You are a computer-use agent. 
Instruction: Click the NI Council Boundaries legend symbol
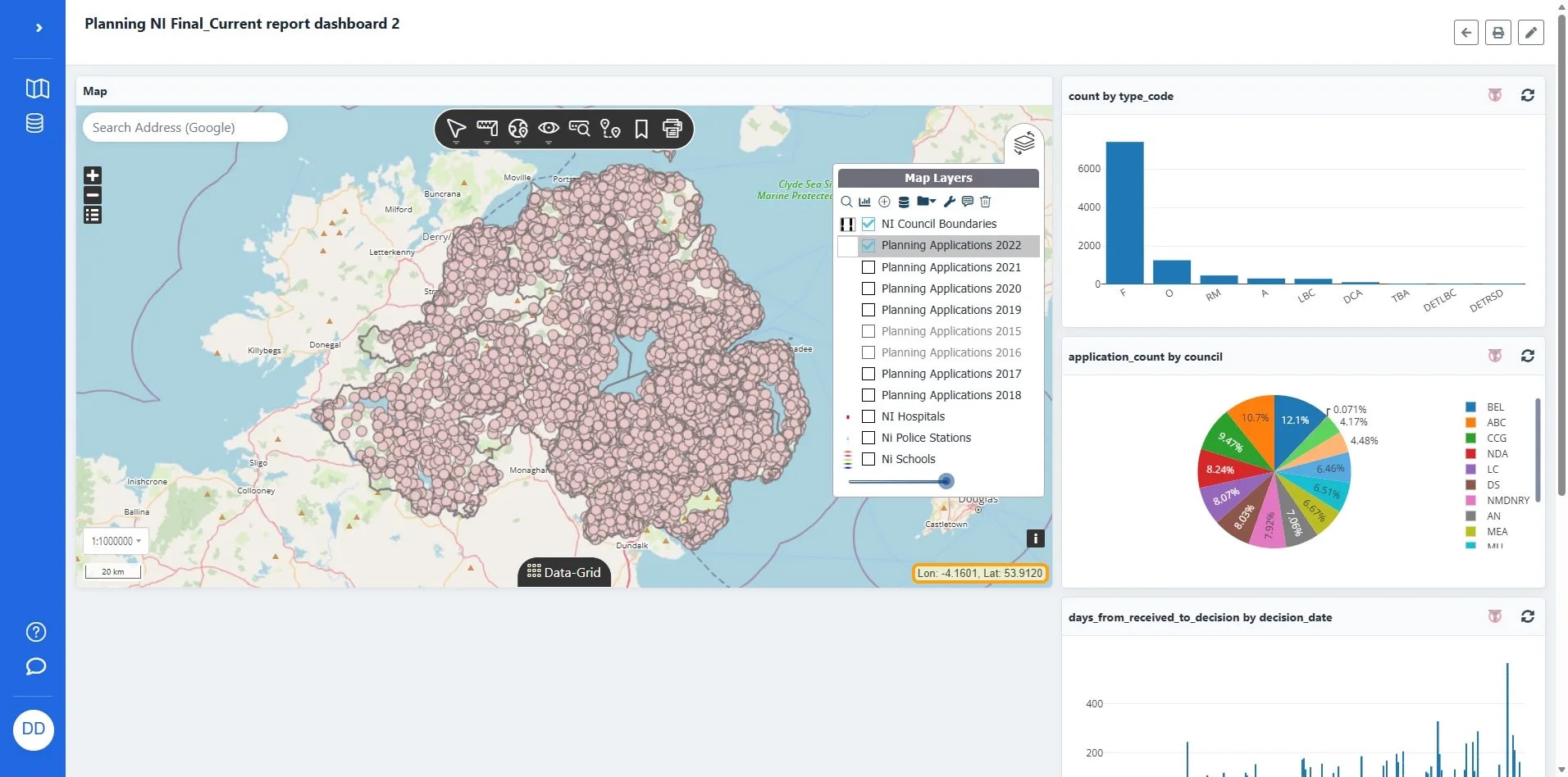(x=847, y=224)
